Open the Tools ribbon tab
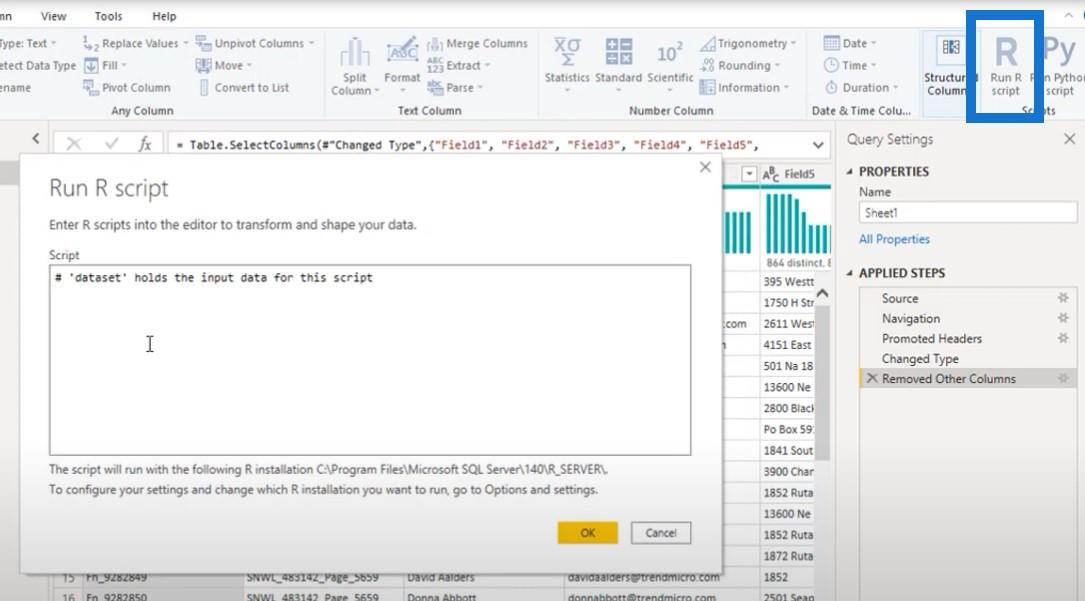Screen dimensions: 1085x601 coord(108,16)
